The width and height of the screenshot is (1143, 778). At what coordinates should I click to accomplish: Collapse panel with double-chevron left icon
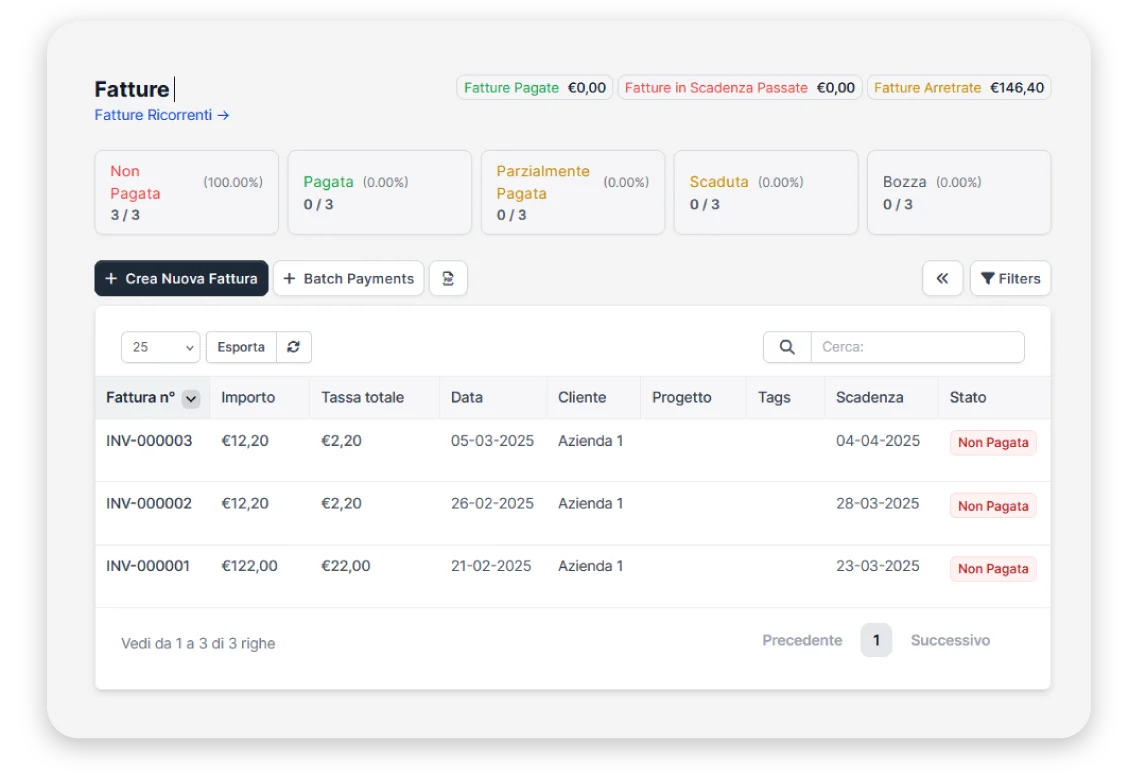(x=942, y=279)
